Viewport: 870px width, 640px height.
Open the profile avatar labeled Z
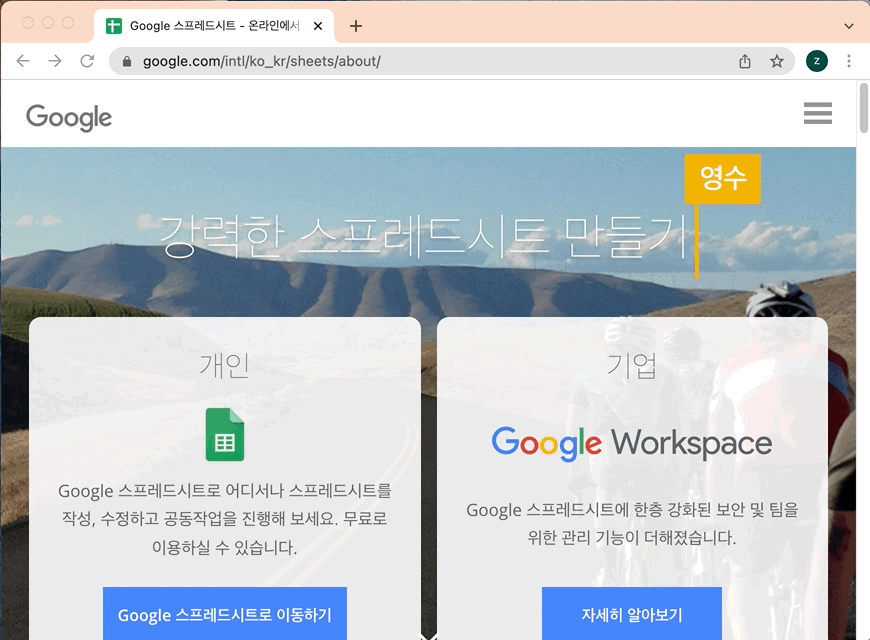[x=817, y=61]
